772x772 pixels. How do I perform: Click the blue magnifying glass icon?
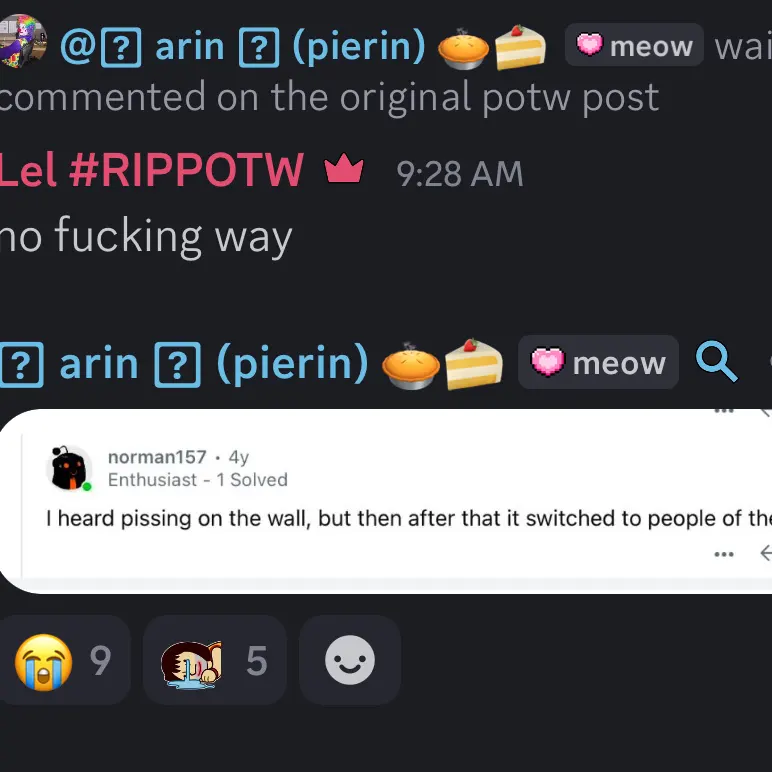[716, 362]
